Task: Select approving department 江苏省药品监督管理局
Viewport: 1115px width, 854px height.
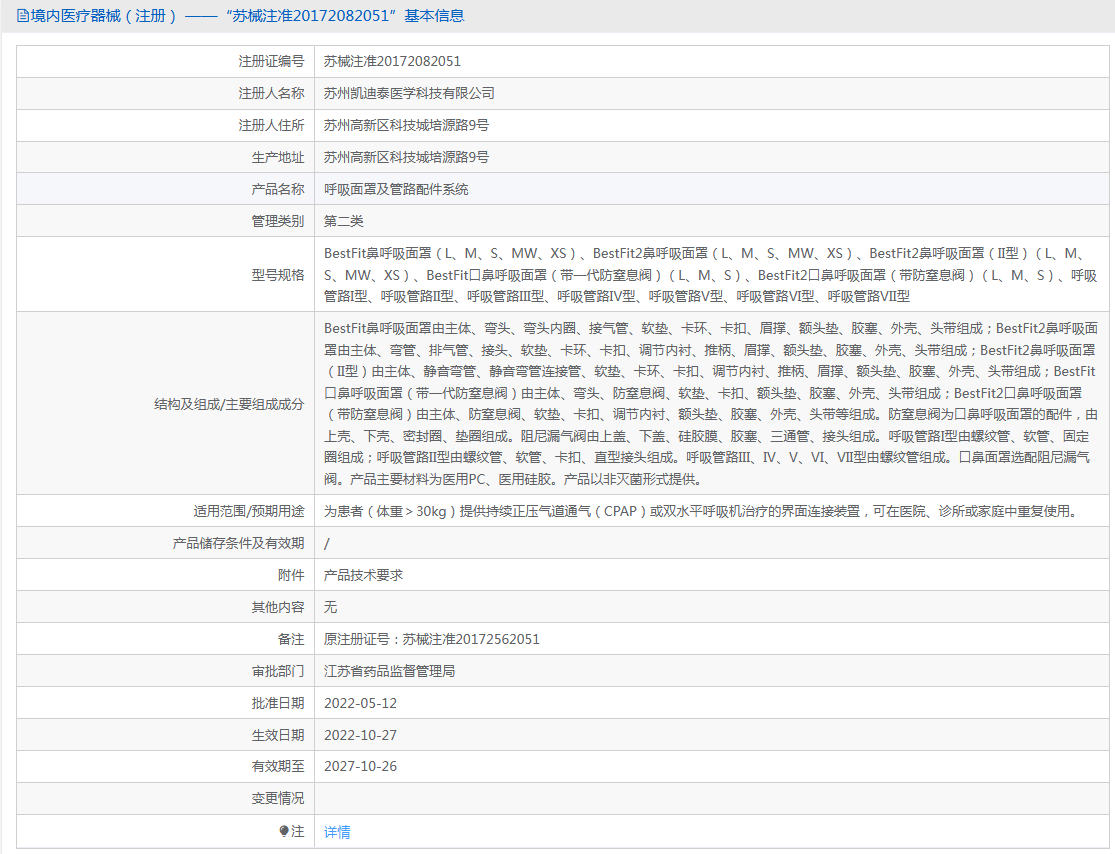Action: pos(389,671)
